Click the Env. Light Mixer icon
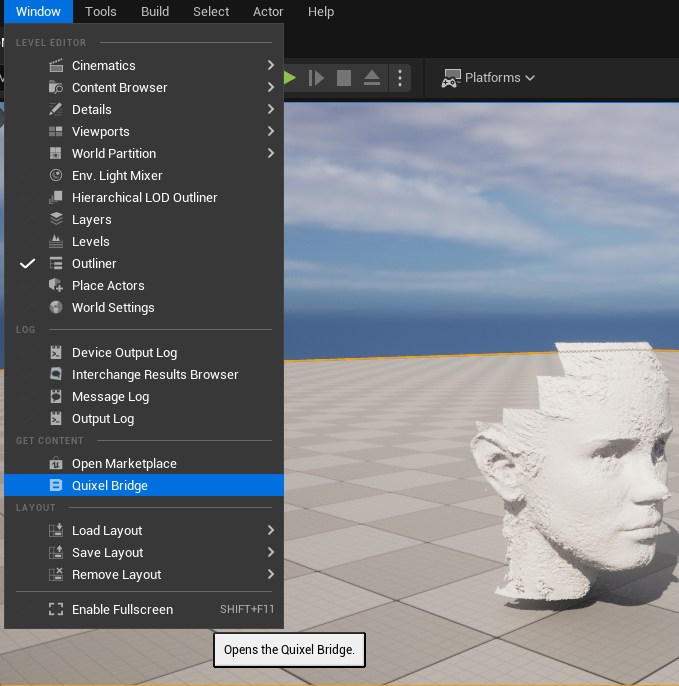This screenshot has width=679, height=686. click(56, 176)
